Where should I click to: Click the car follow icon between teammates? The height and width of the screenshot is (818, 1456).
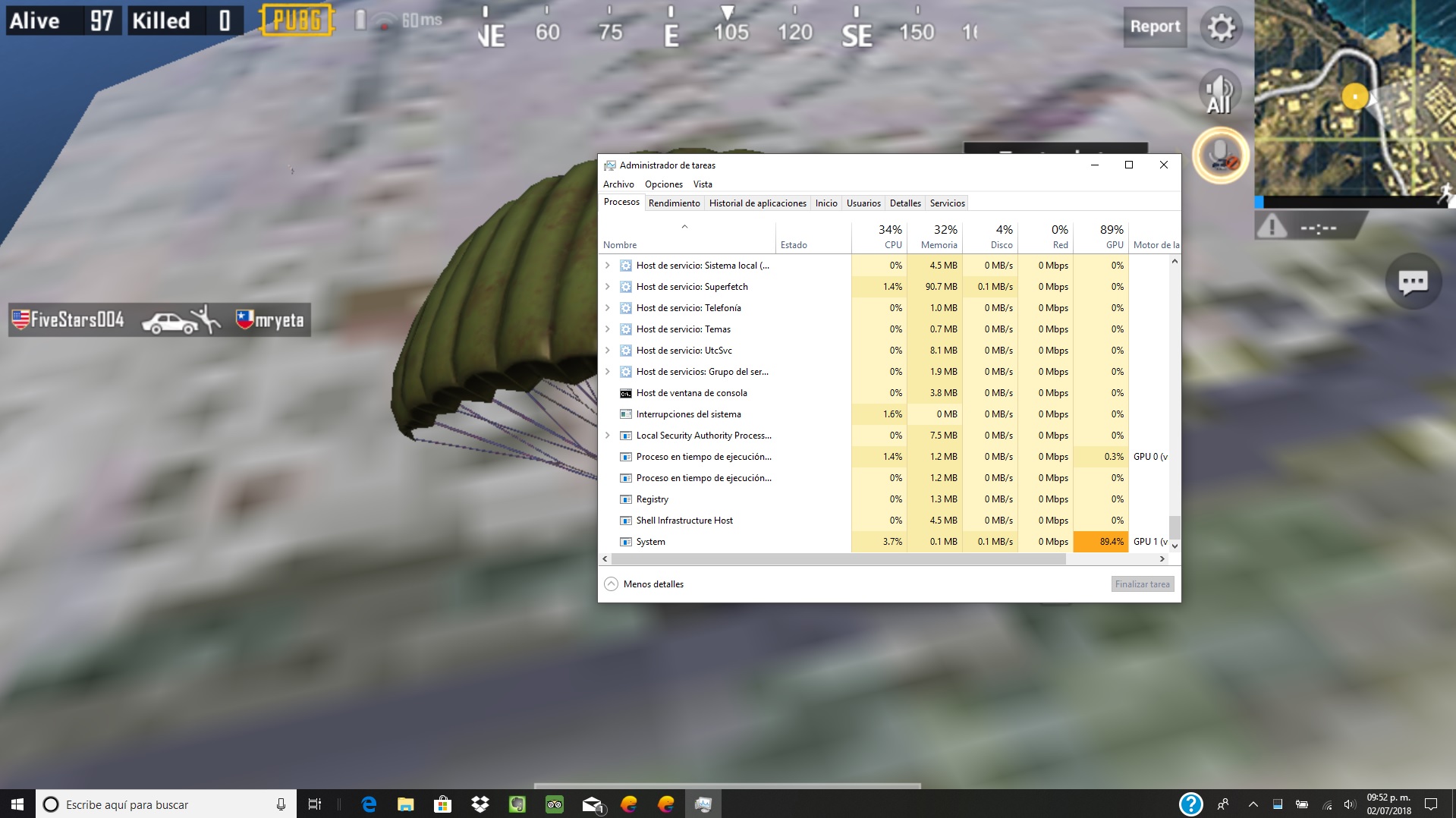click(180, 320)
